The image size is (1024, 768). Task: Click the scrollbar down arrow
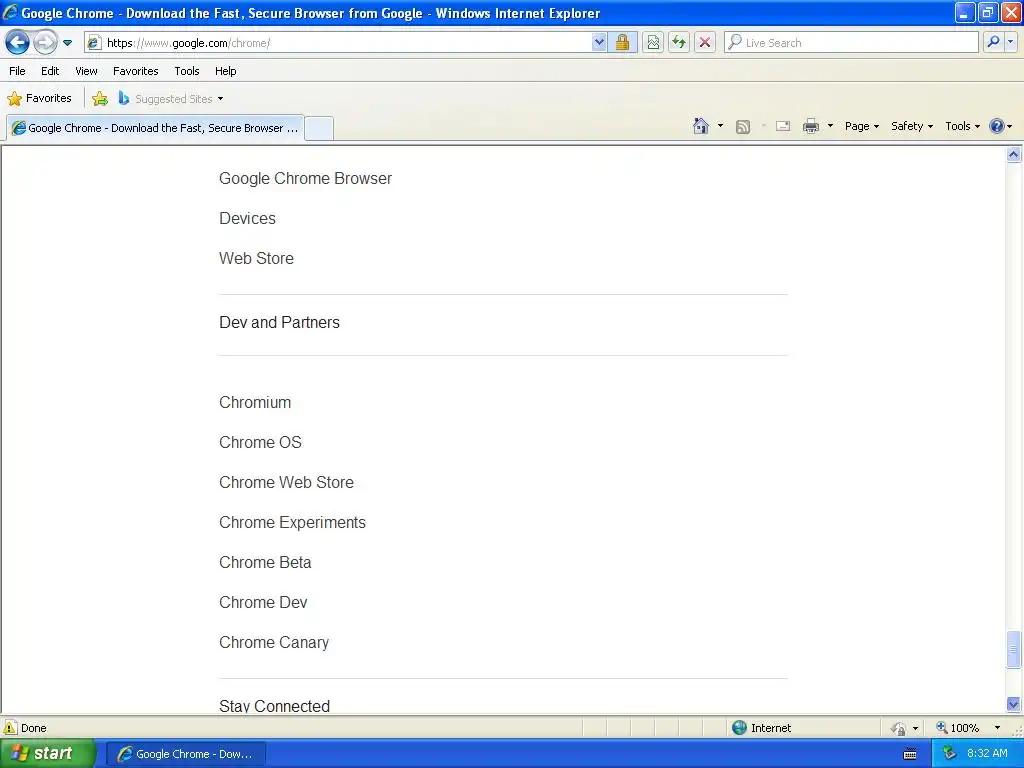(1013, 705)
